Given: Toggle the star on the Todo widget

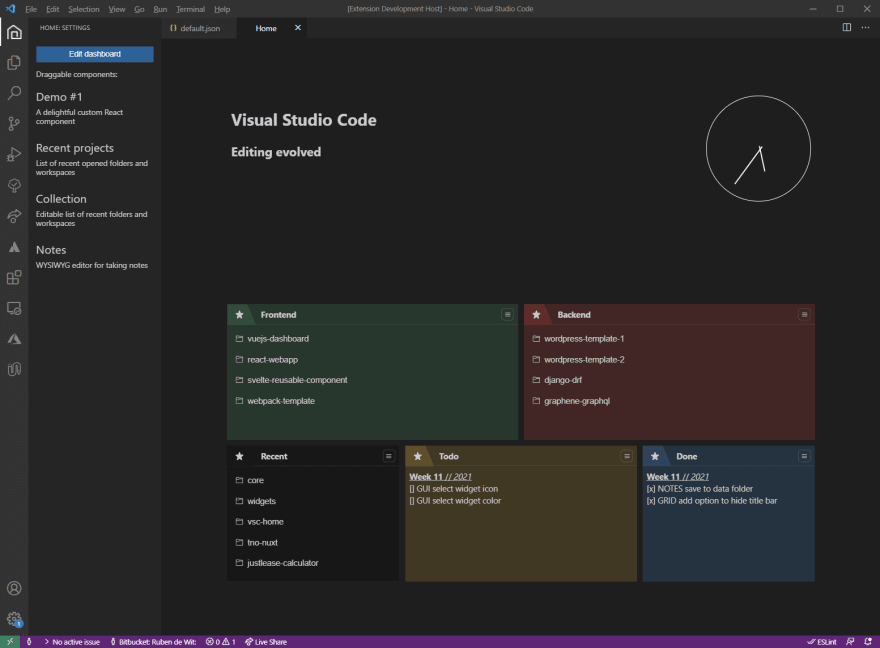Looking at the screenshot, I should (x=417, y=456).
